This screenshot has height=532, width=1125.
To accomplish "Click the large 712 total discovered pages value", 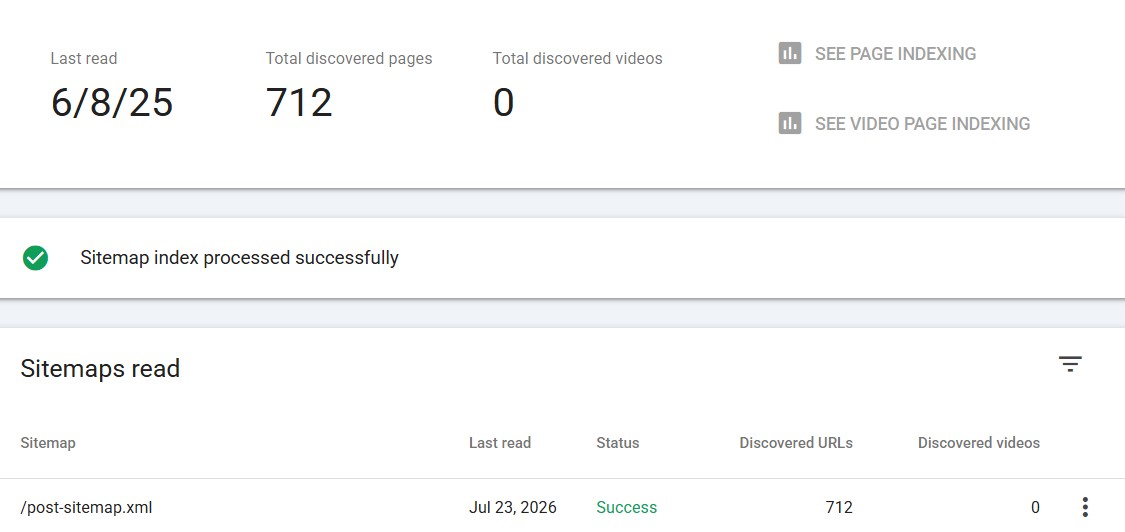I will pyautogui.click(x=299, y=103).
